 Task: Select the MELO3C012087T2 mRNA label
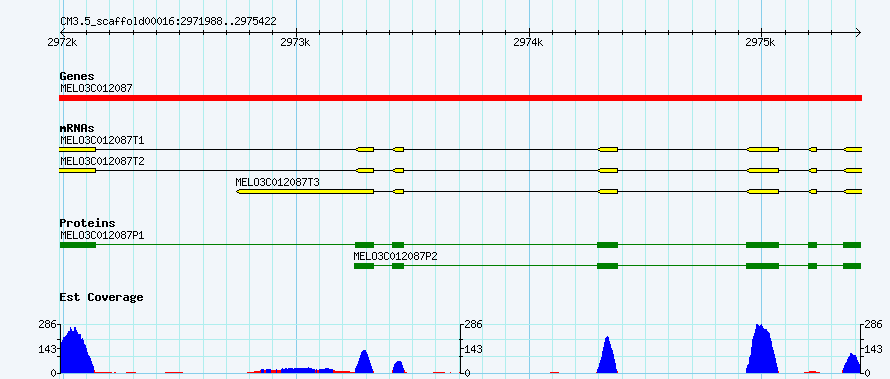pyautogui.click(x=102, y=161)
